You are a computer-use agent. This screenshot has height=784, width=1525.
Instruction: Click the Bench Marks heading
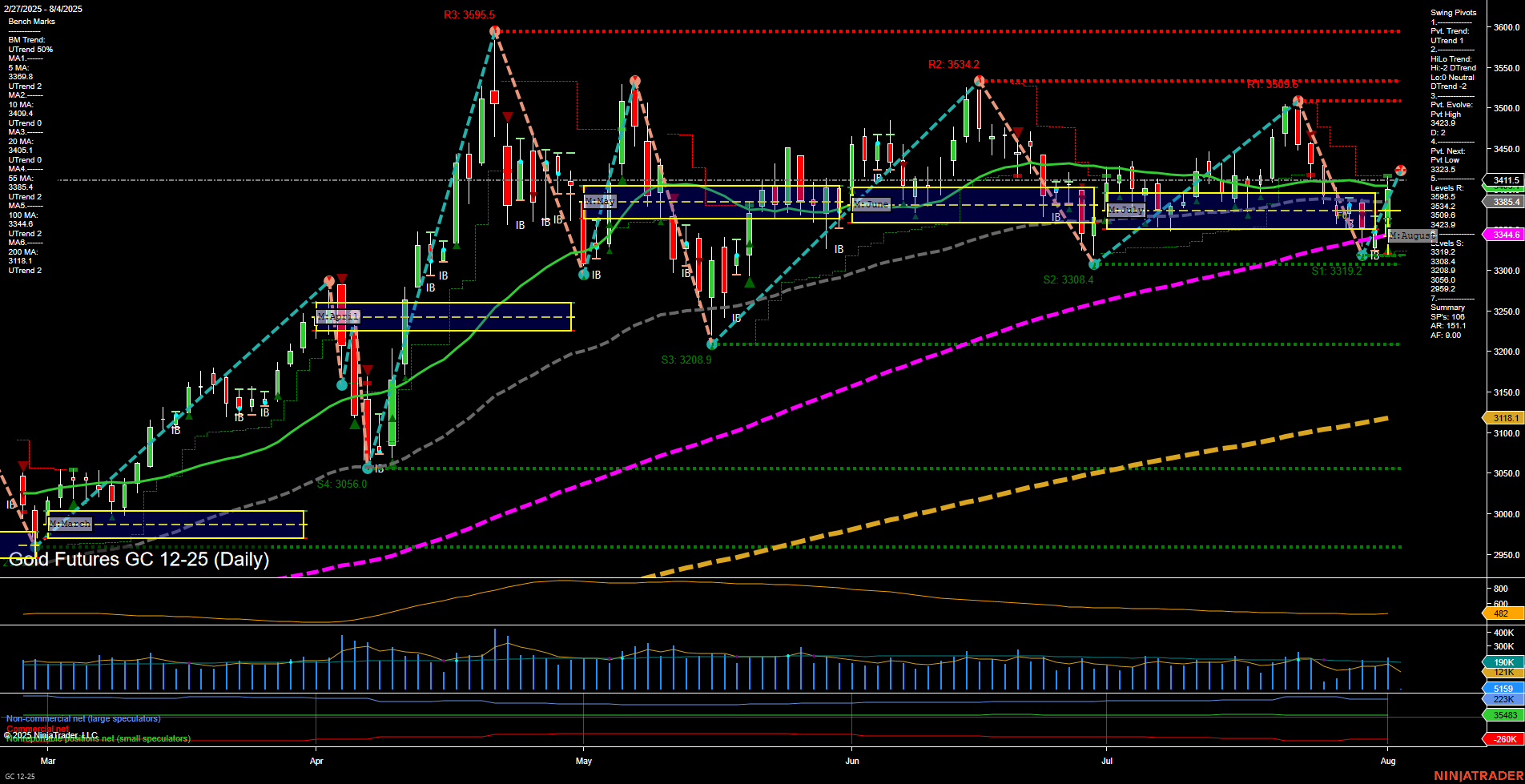point(32,22)
